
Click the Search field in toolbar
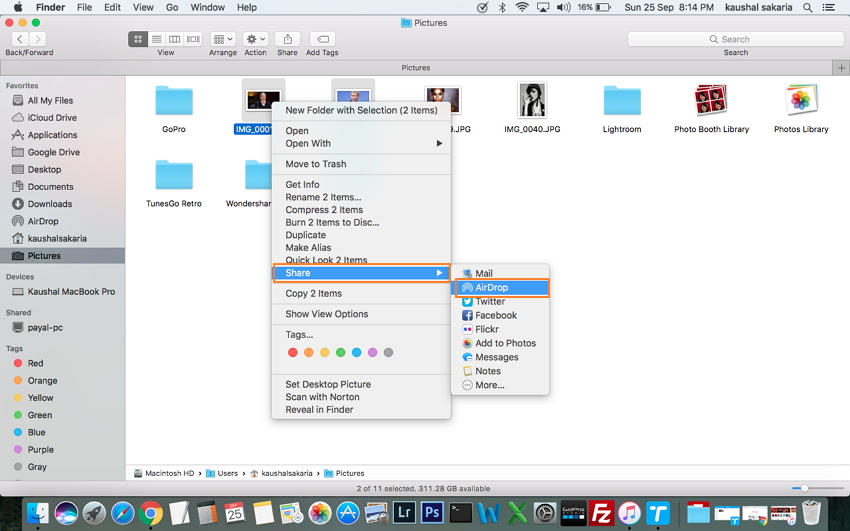[x=735, y=39]
